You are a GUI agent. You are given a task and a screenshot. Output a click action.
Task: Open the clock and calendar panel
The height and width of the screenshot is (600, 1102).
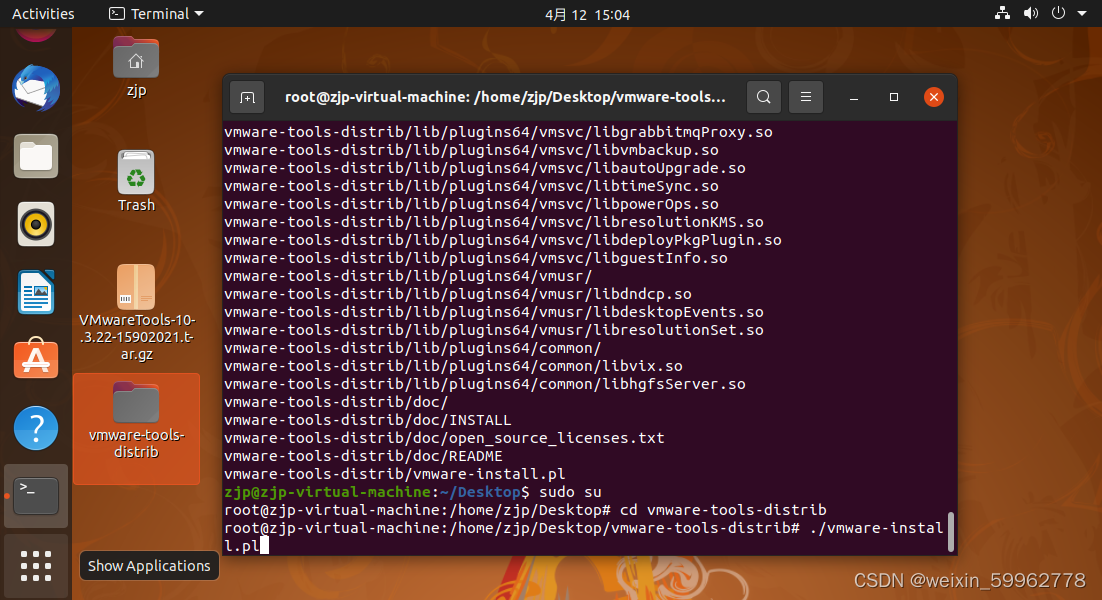[x=588, y=14]
